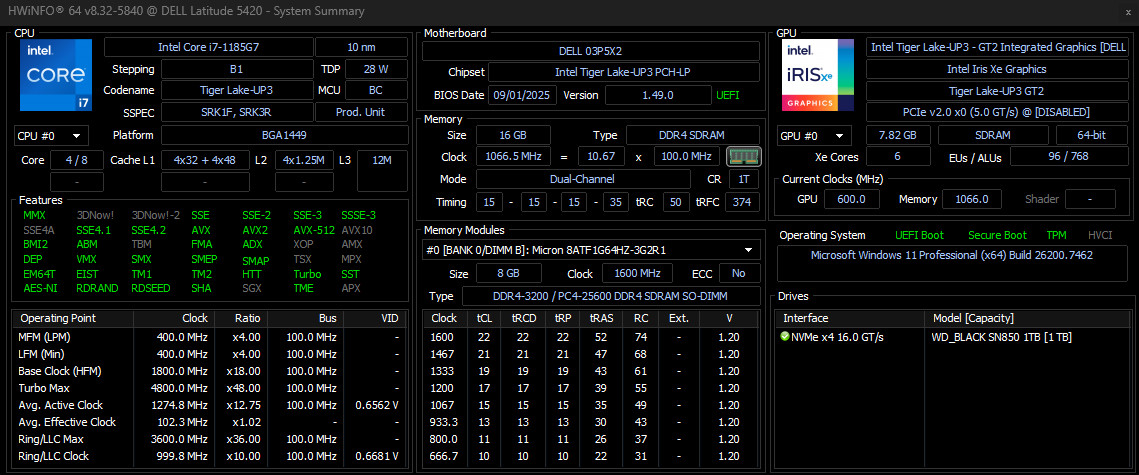Click the Intel Core i7 logo
The height and width of the screenshot is (475, 1139).
point(56,75)
